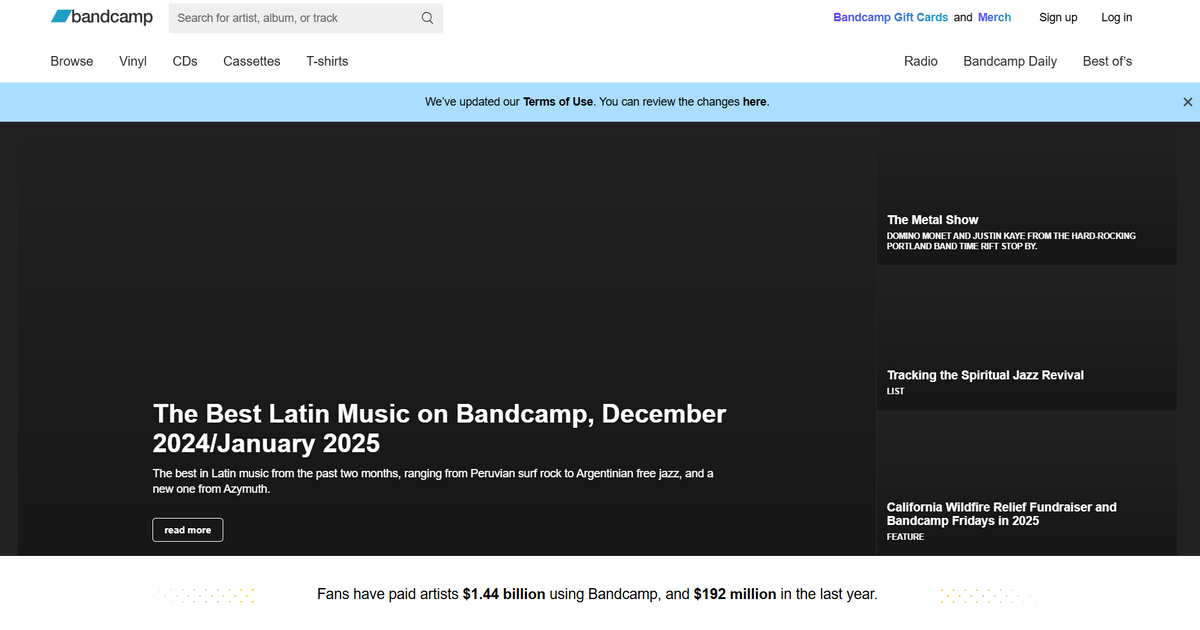Open the Vinyl section

click(x=133, y=61)
